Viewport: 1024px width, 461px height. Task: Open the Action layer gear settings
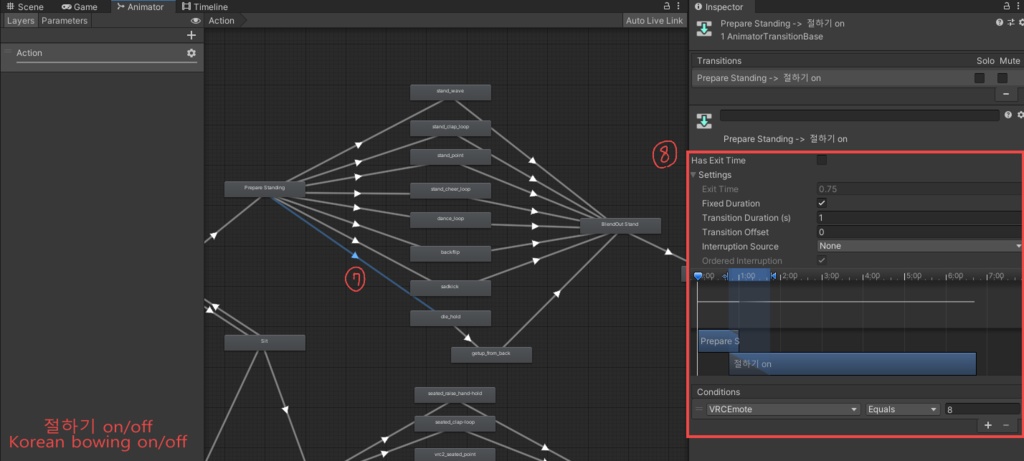(x=191, y=53)
